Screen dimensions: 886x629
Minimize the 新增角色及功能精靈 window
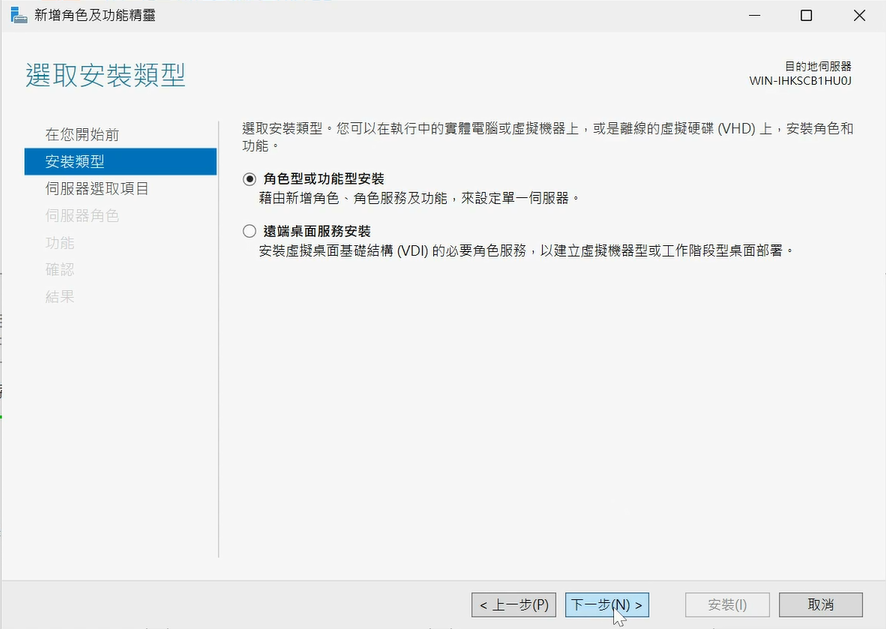(754, 15)
